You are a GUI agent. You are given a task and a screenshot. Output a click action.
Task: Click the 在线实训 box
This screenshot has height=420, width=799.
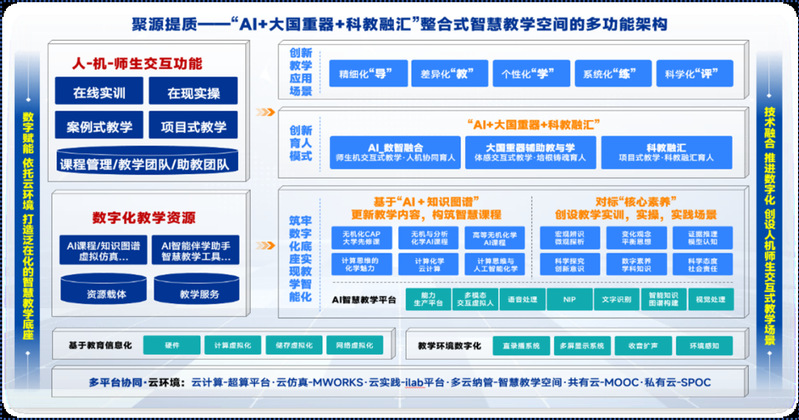click(x=98, y=92)
